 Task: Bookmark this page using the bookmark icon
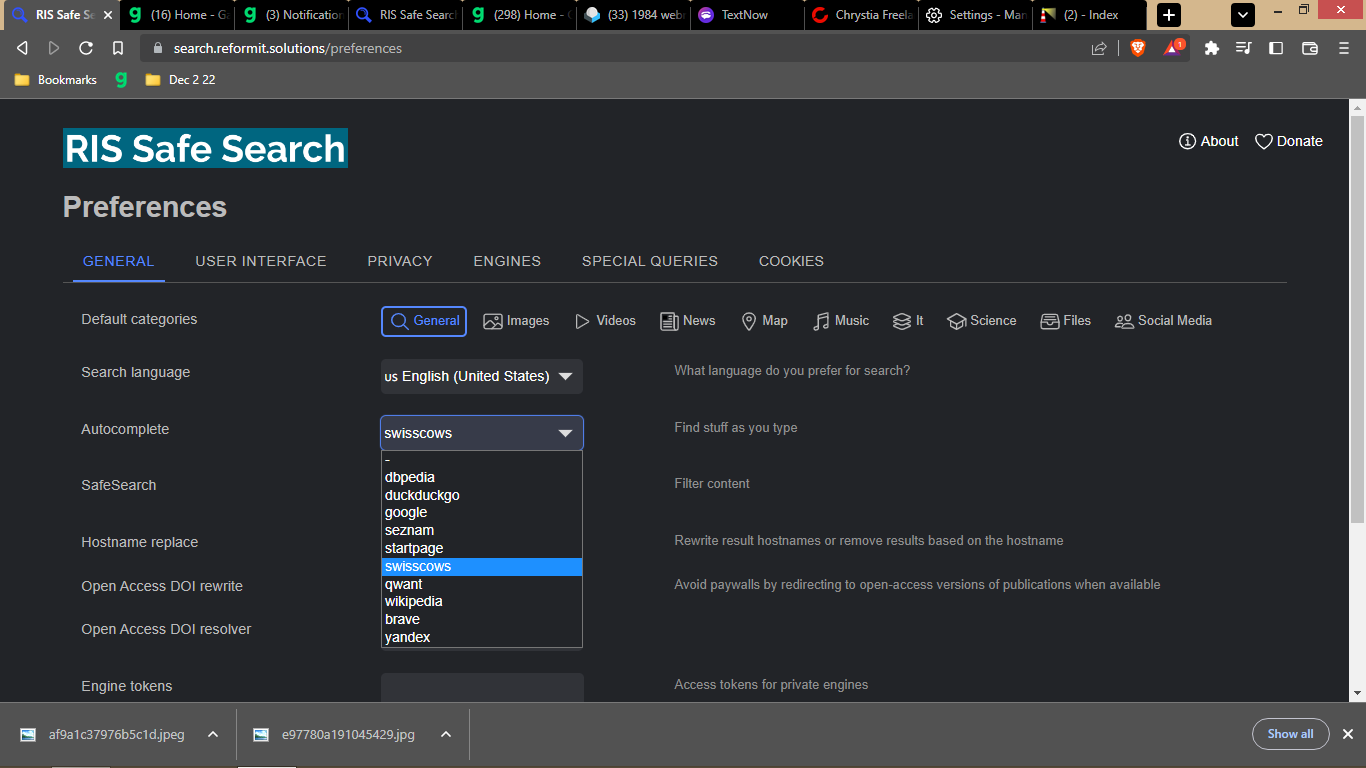pos(118,48)
